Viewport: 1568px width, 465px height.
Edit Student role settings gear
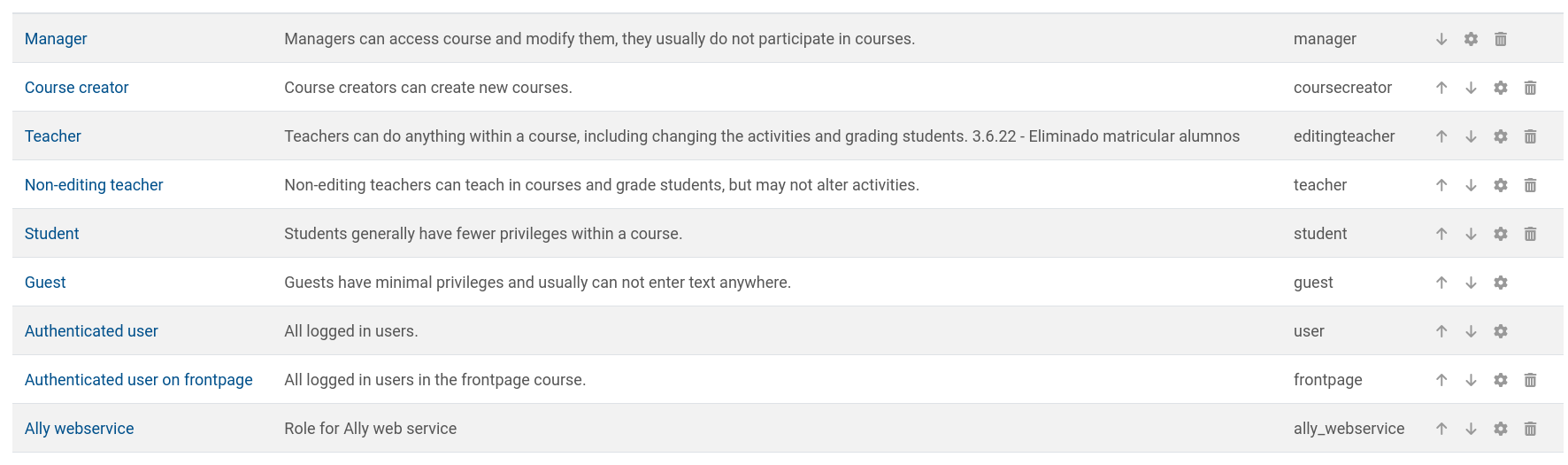tap(1501, 234)
